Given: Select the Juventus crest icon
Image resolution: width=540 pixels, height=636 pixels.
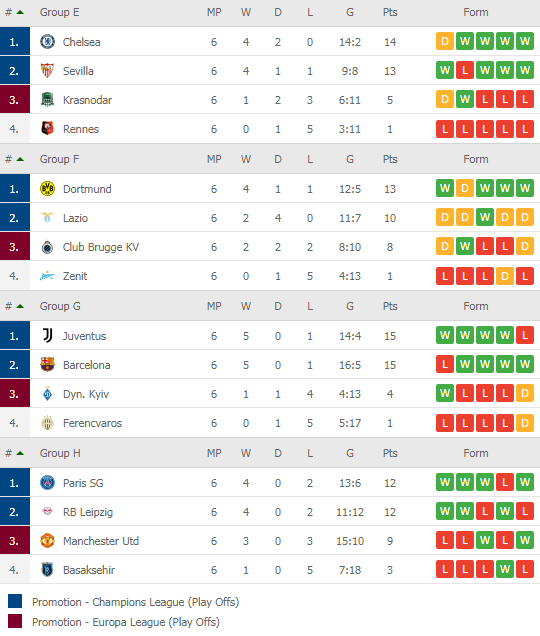Looking at the screenshot, I should [47, 335].
